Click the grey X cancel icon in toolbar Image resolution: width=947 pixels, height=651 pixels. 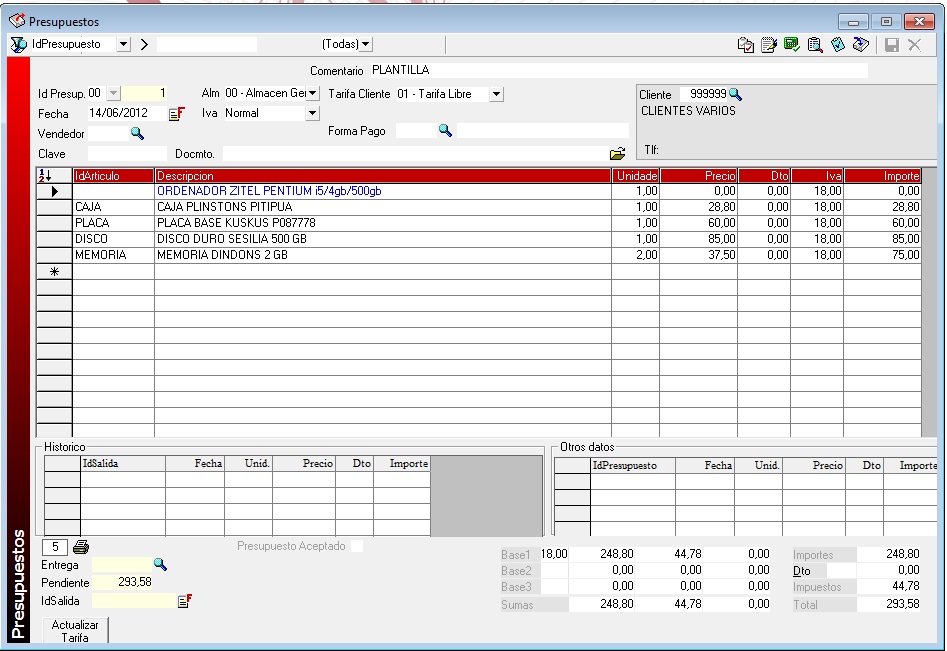click(x=914, y=45)
